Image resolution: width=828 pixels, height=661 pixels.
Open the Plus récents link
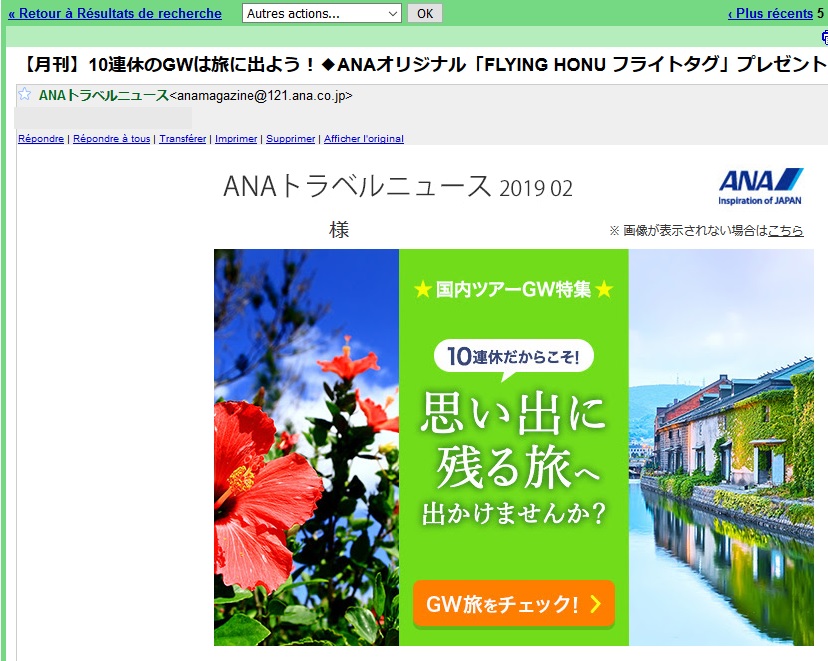tap(770, 13)
